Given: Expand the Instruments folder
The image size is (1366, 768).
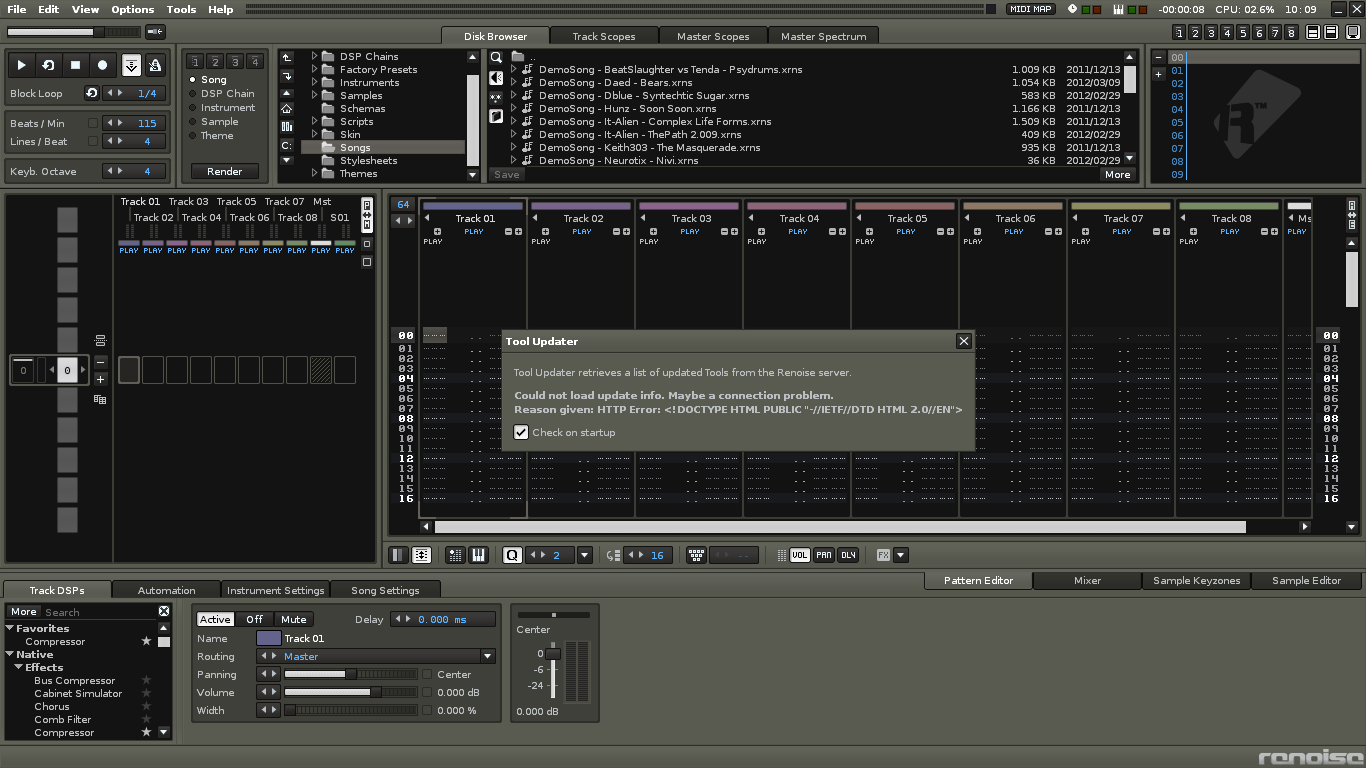Looking at the screenshot, I should pyautogui.click(x=314, y=82).
